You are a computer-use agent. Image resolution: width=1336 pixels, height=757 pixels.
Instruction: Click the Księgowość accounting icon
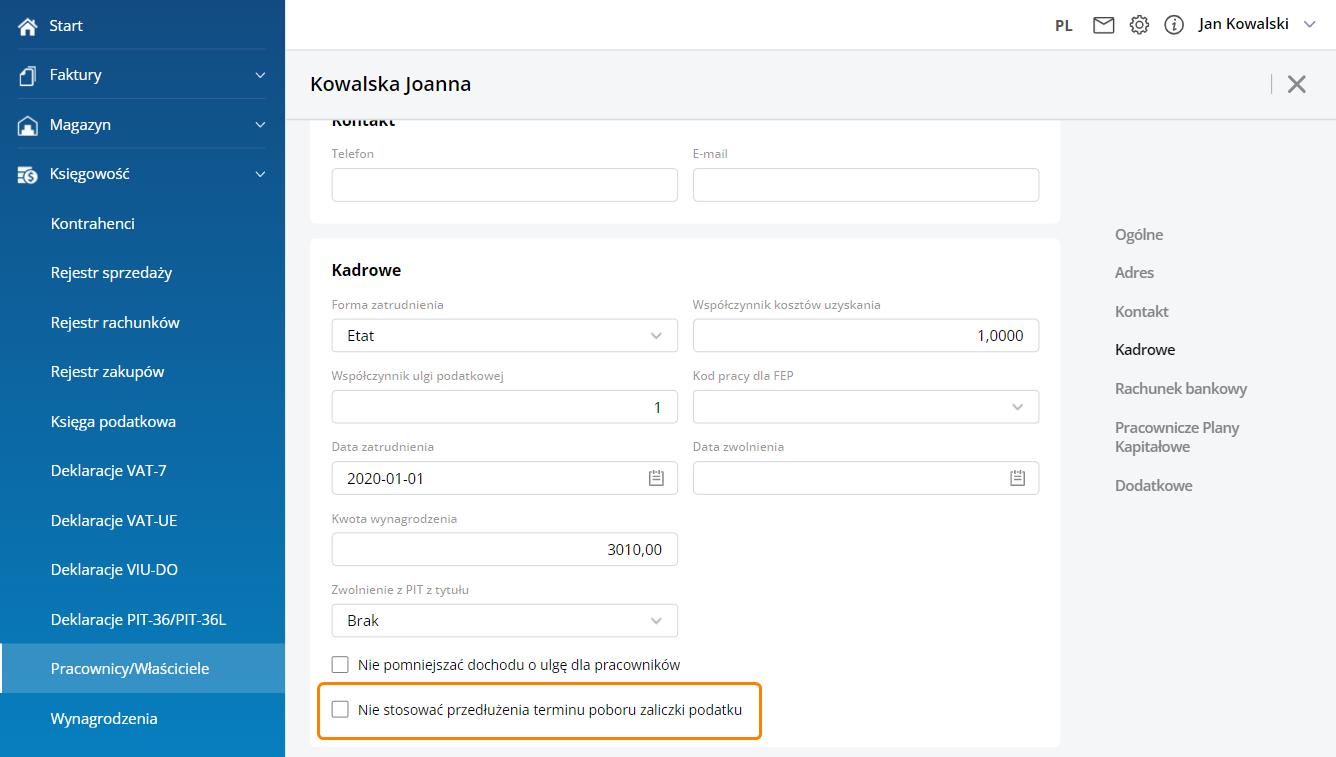click(x=28, y=174)
